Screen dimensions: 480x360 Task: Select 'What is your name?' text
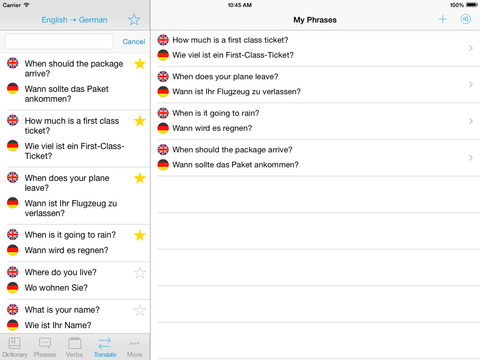click(x=62, y=310)
